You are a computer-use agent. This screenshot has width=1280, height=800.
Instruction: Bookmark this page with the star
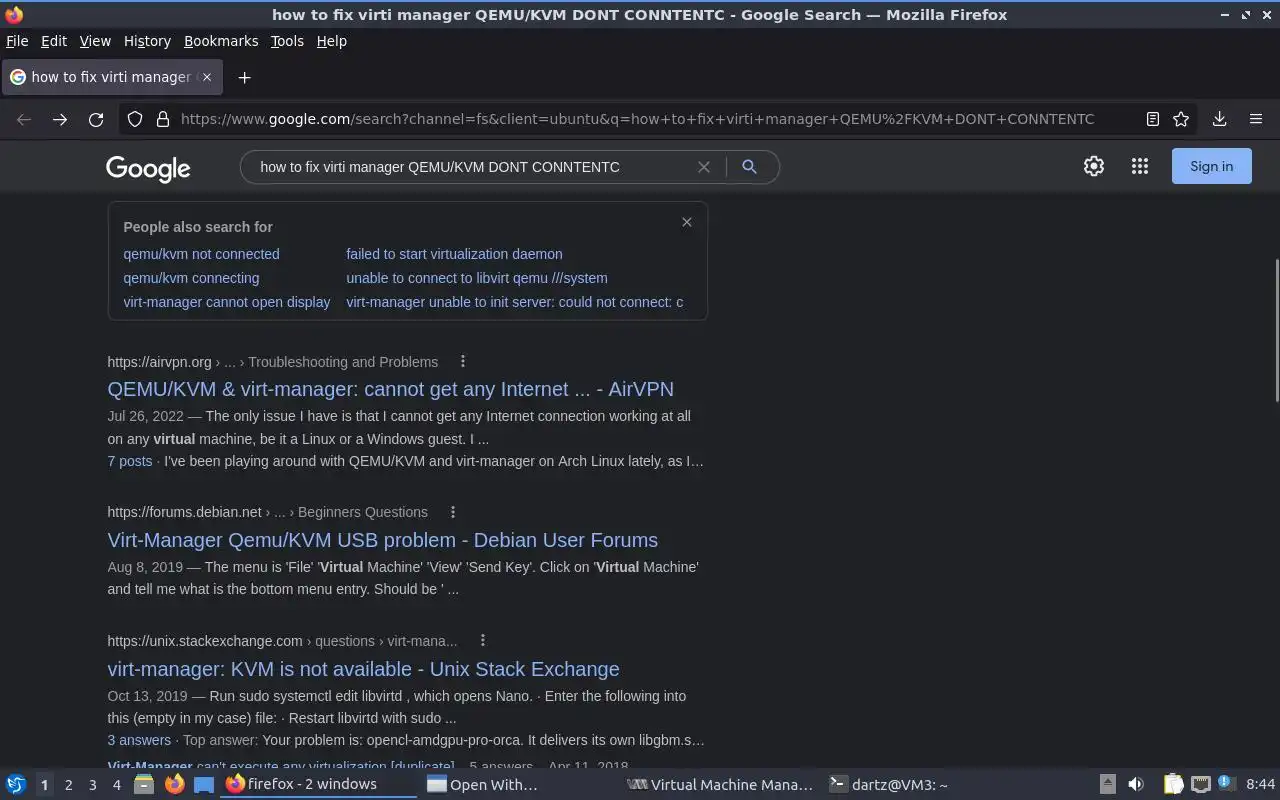tap(1181, 119)
